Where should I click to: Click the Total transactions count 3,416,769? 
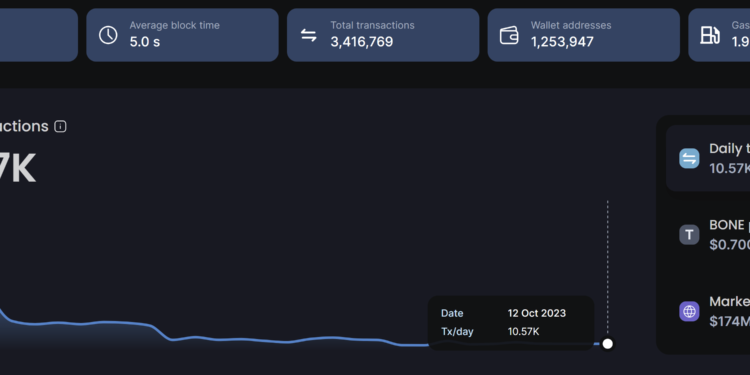click(x=362, y=42)
